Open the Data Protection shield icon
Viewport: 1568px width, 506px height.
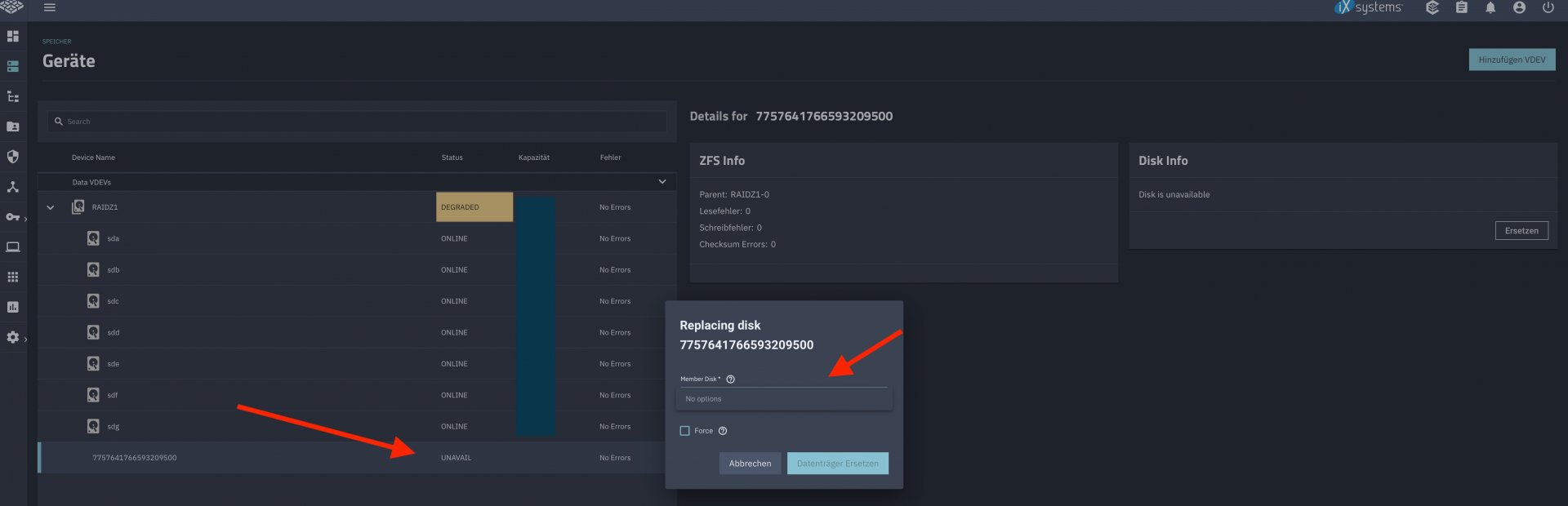[13, 157]
